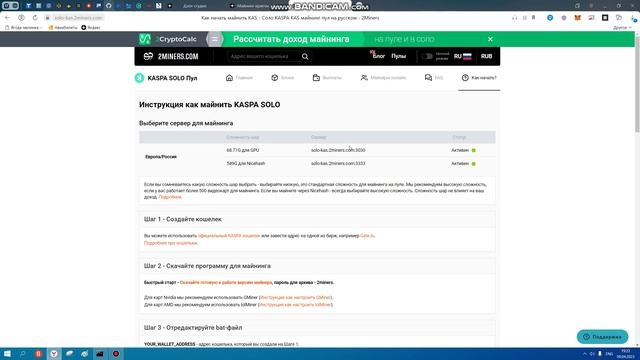Open Windows taskbar search icon

coord(23,353)
